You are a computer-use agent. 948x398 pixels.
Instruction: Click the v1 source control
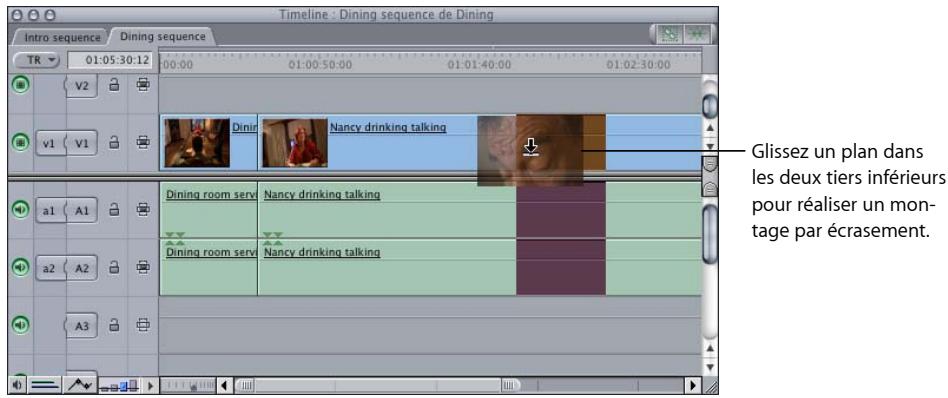tap(49, 144)
